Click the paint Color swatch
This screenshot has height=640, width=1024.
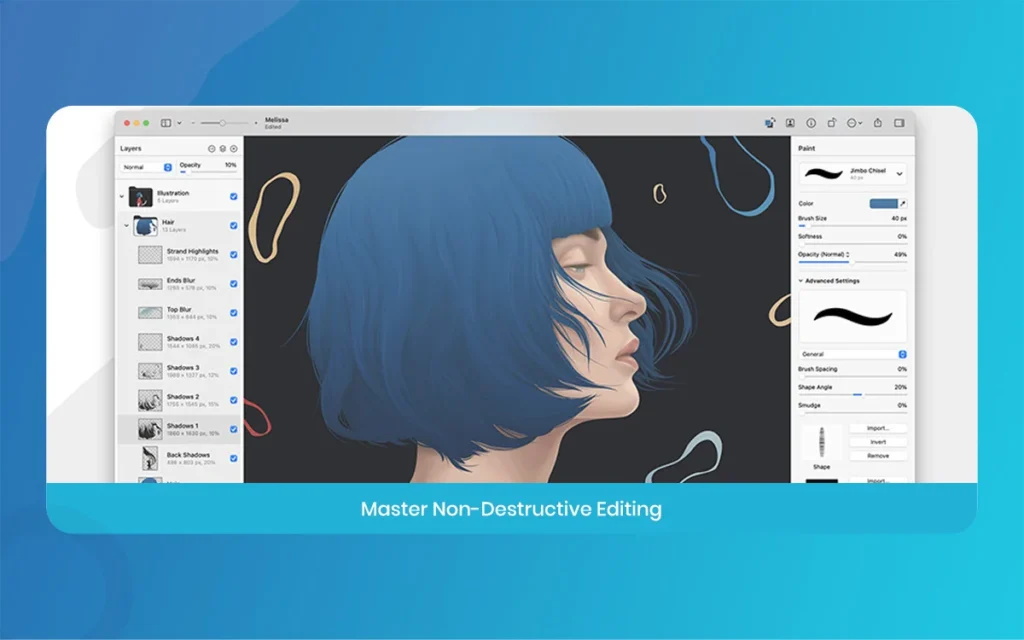pyautogui.click(x=883, y=204)
